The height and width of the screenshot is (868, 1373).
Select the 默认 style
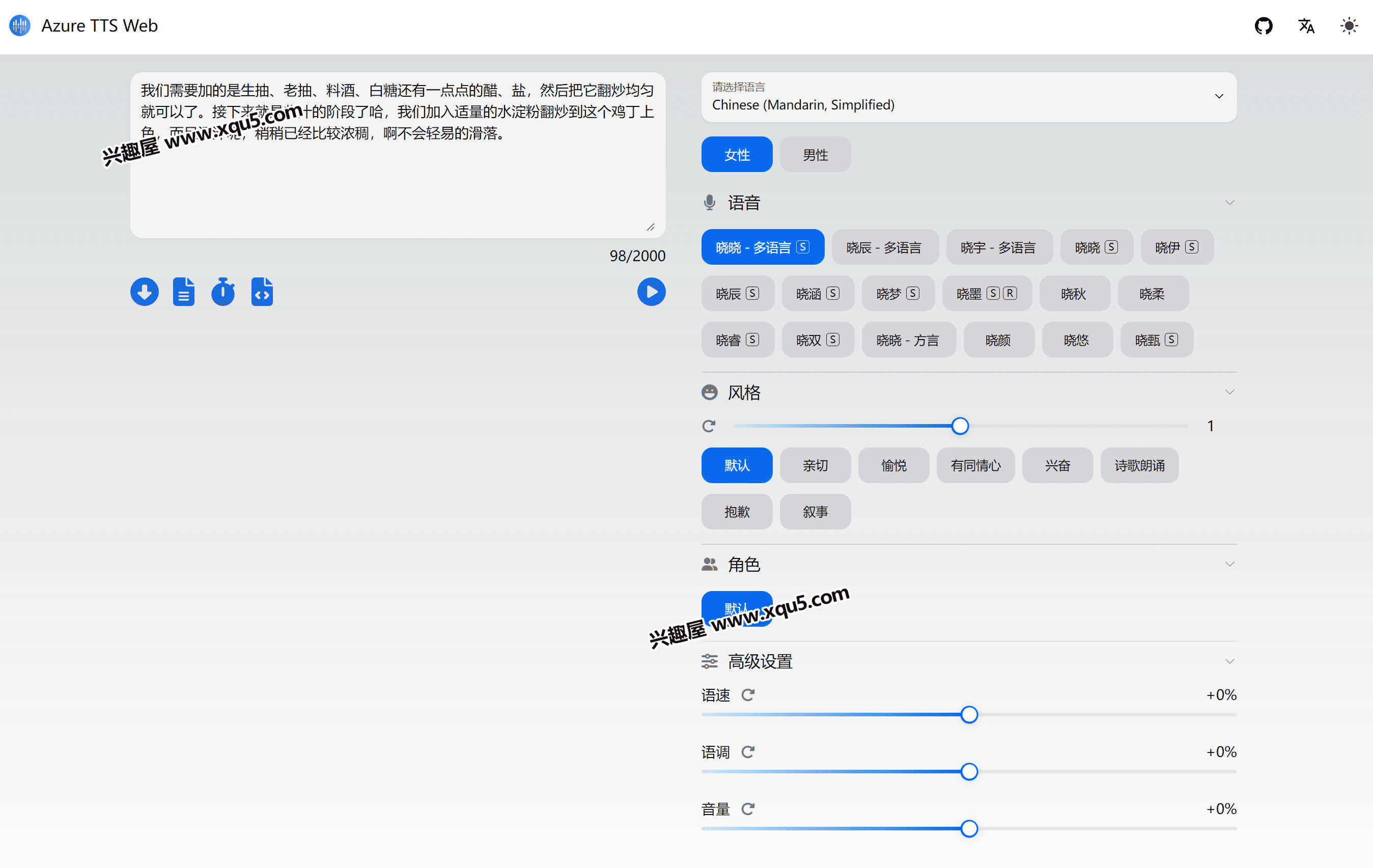pos(737,465)
